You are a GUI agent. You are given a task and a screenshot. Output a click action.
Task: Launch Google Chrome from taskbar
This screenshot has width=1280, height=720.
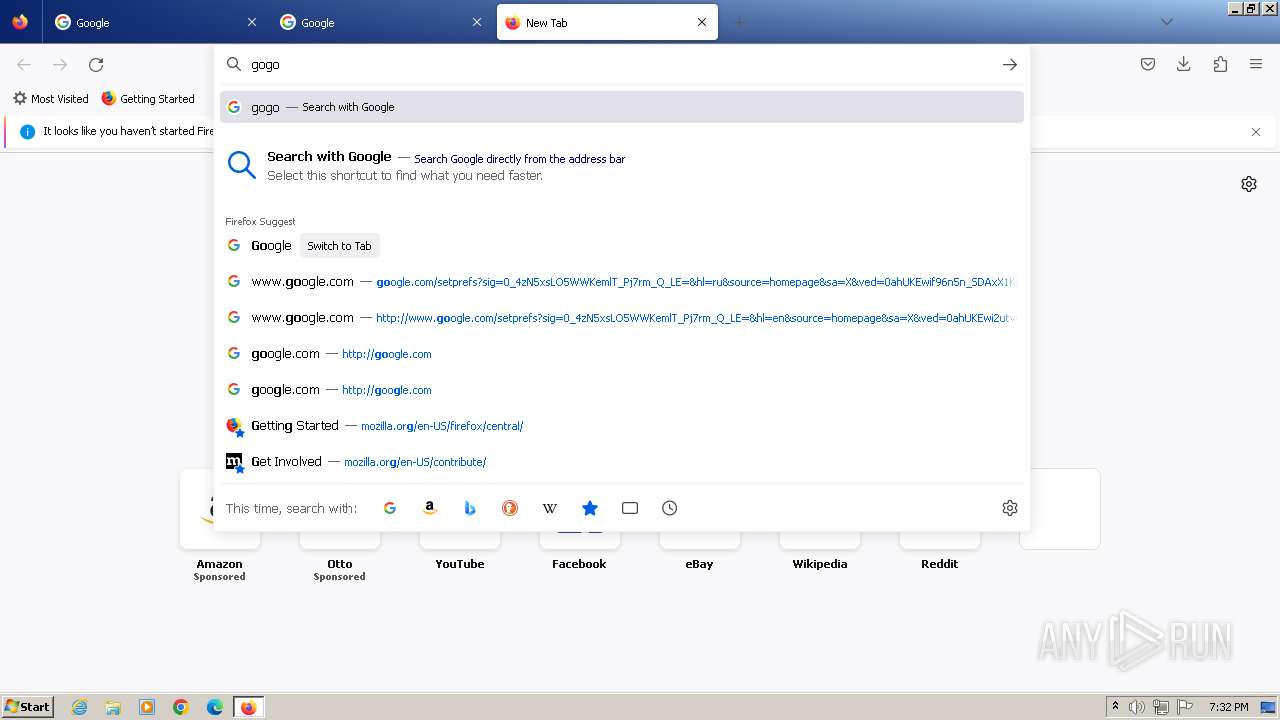181,707
